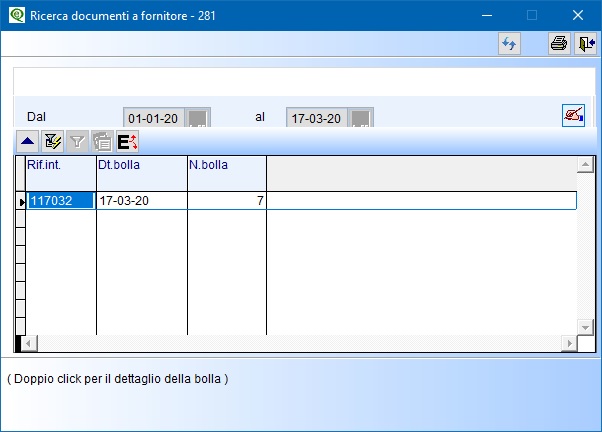The height and width of the screenshot is (432, 602).
Task: Sort by Dt.bolla column header
Action: point(142,173)
